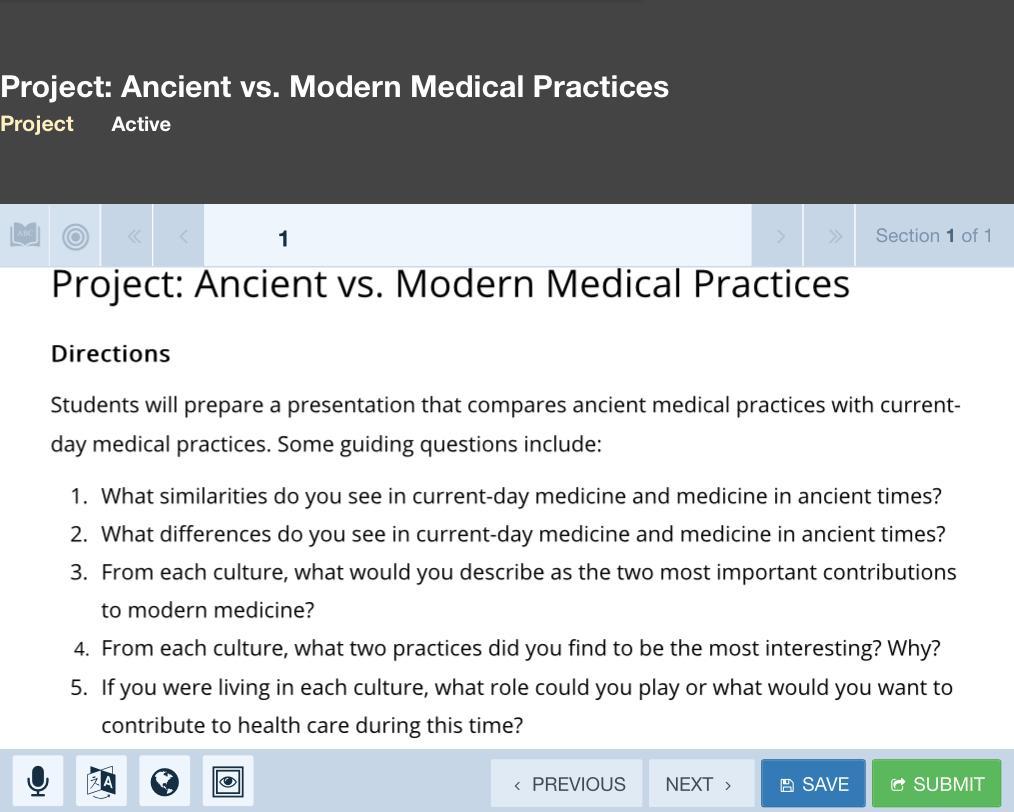Click the Directions heading

(x=111, y=354)
